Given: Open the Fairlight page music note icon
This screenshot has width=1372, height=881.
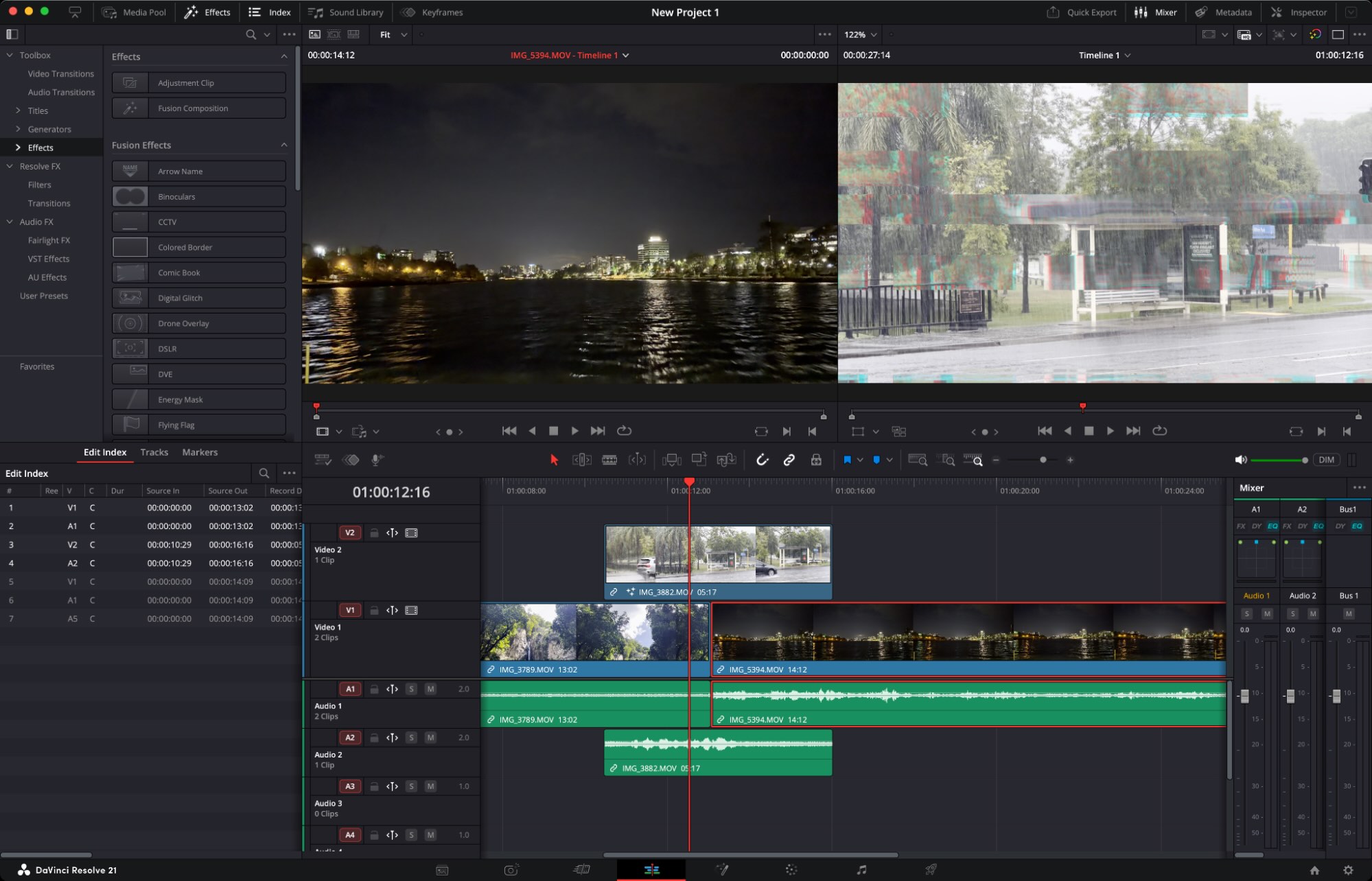Looking at the screenshot, I should click(861, 869).
